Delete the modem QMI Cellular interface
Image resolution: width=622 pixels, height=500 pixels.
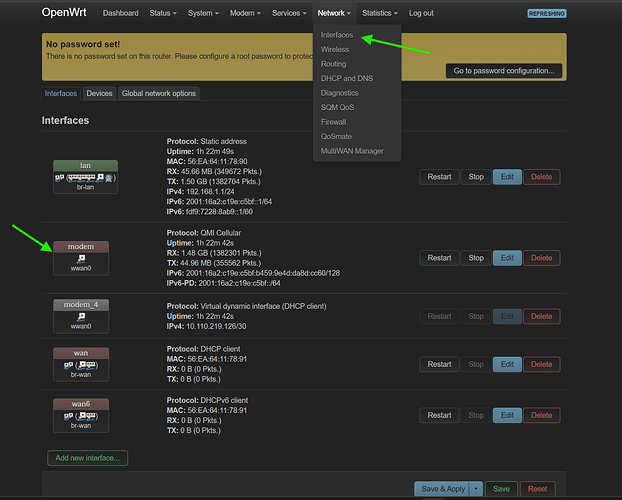click(541, 258)
